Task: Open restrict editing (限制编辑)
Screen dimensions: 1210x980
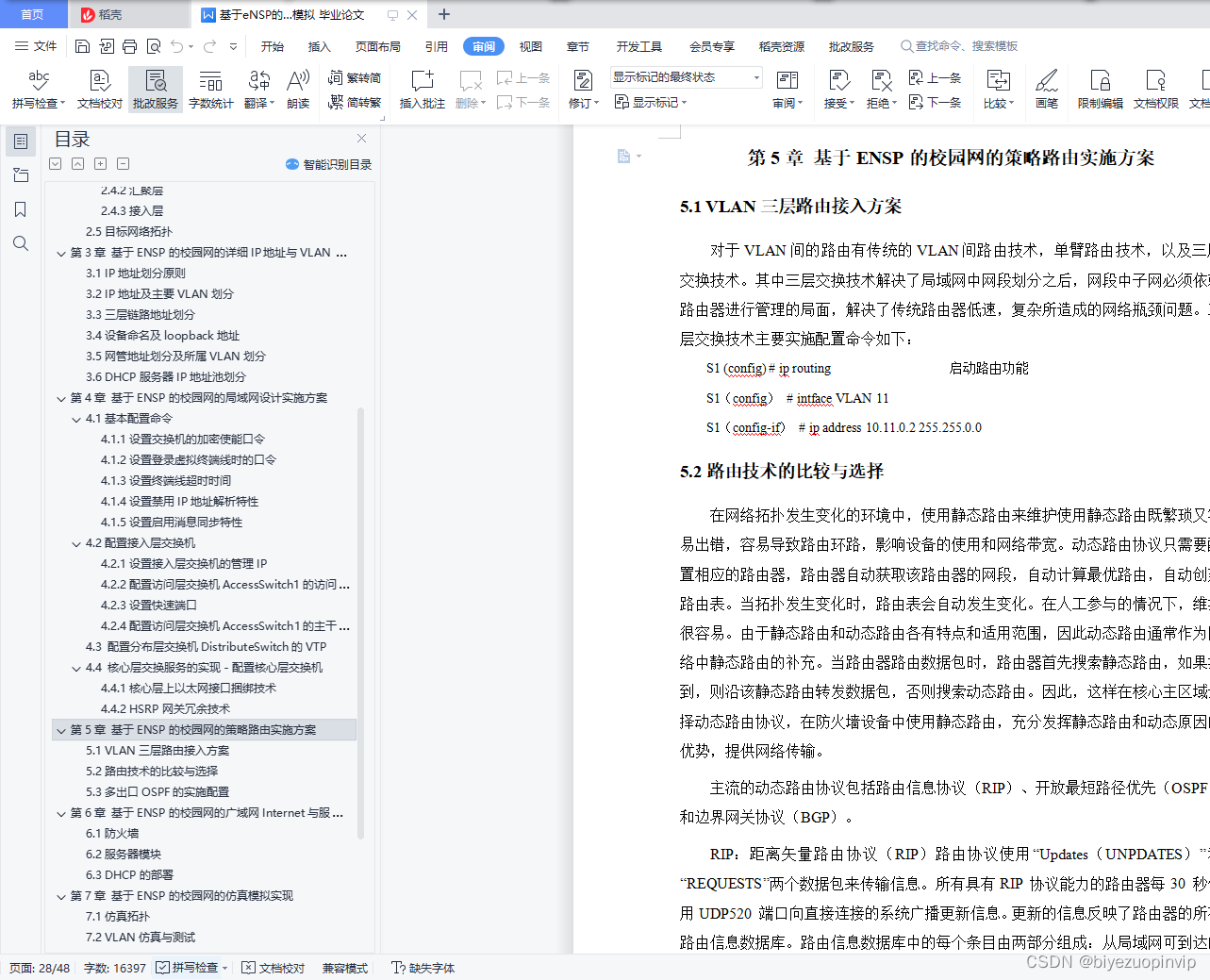Action: [1101, 90]
